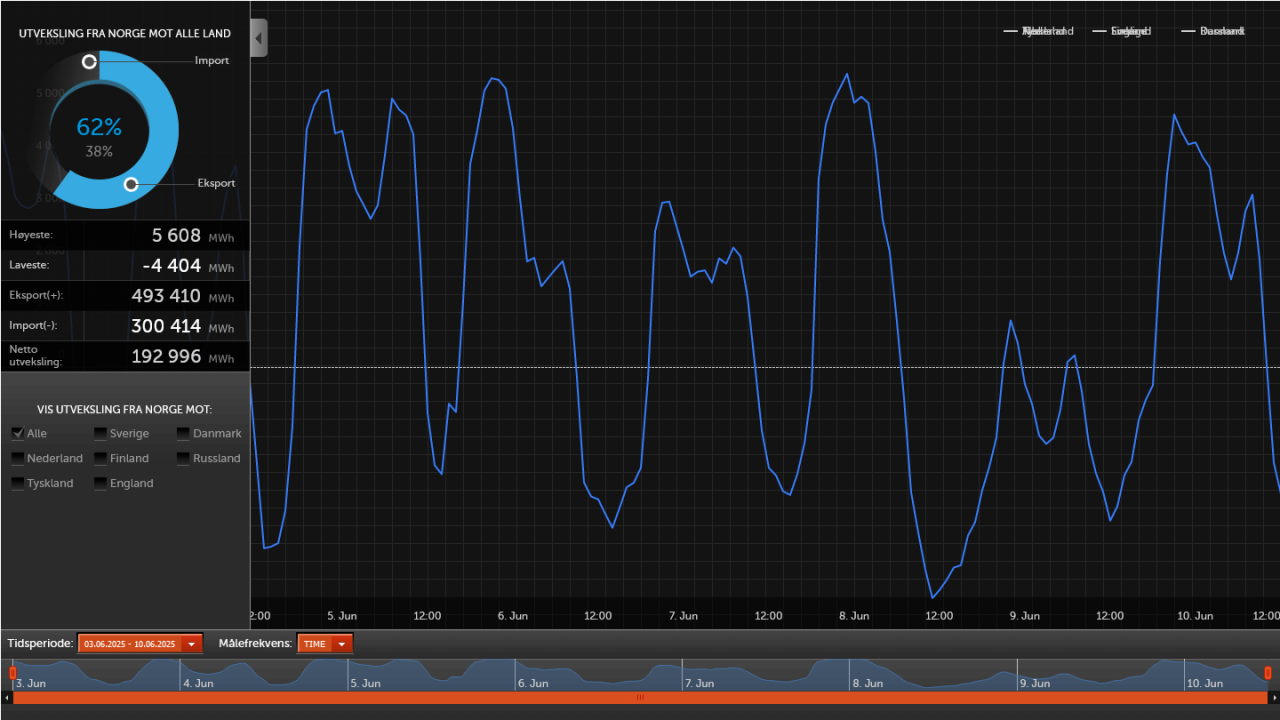1280x720 pixels.
Task: Click the first legend line marker
Action: (x=1010, y=31)
